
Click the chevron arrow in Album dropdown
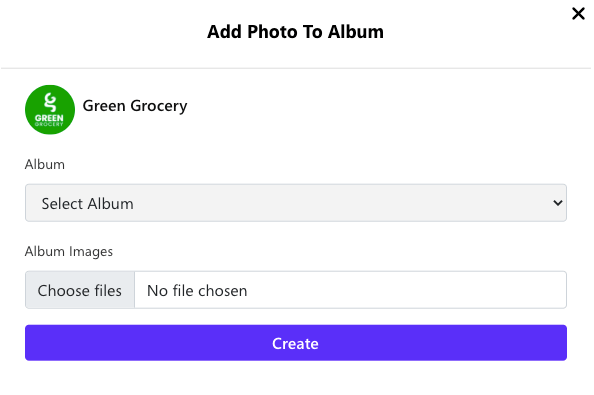(557, 203)
